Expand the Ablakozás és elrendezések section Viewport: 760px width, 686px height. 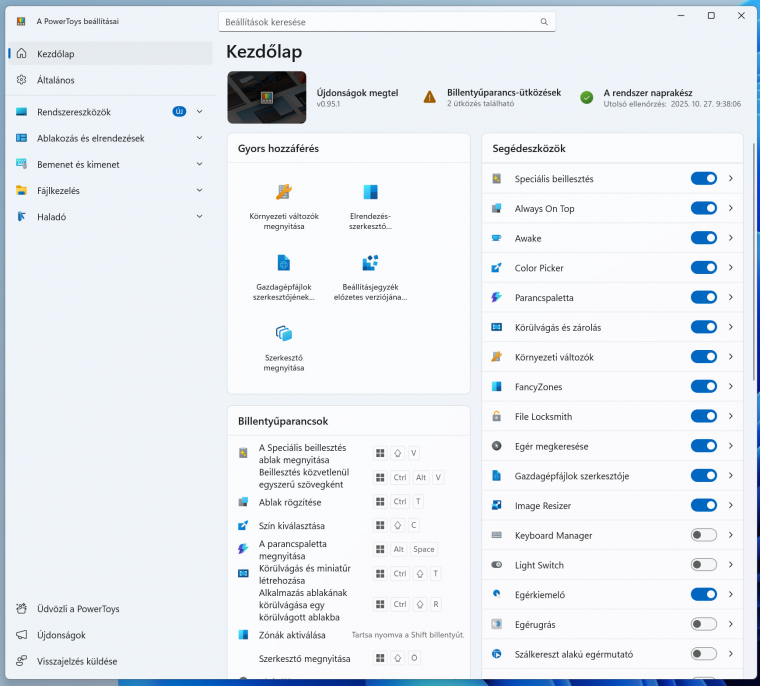click(199, 138)
